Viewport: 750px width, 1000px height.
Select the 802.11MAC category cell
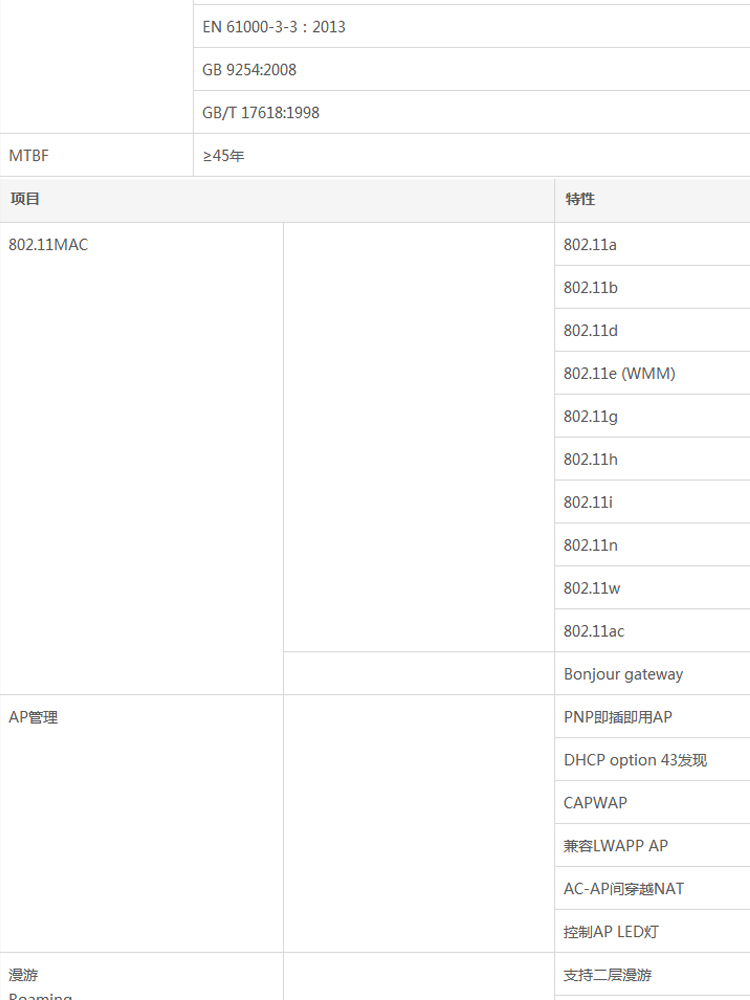(142, 459)
